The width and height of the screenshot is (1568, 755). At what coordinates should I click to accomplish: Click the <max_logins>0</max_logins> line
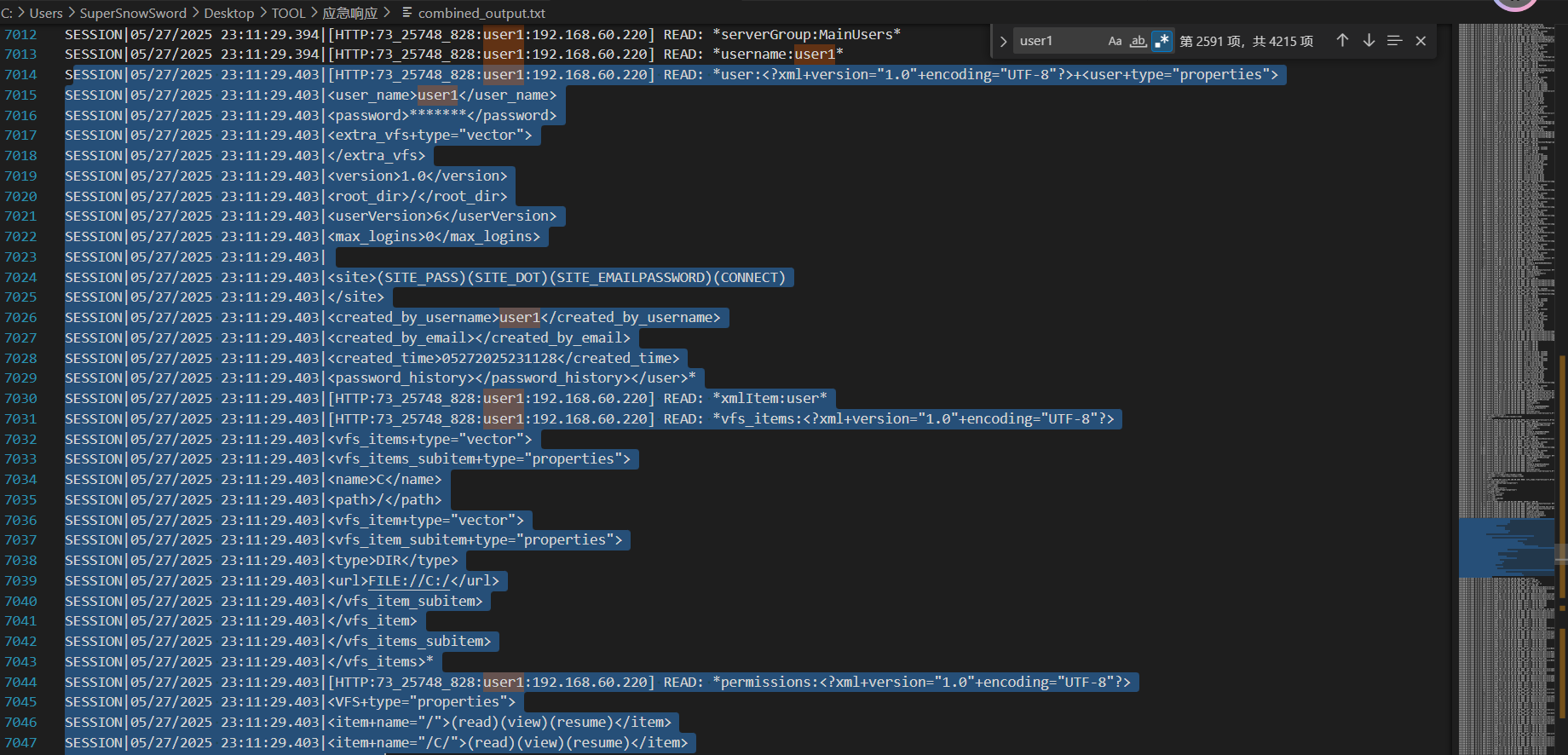coord(434,237)
